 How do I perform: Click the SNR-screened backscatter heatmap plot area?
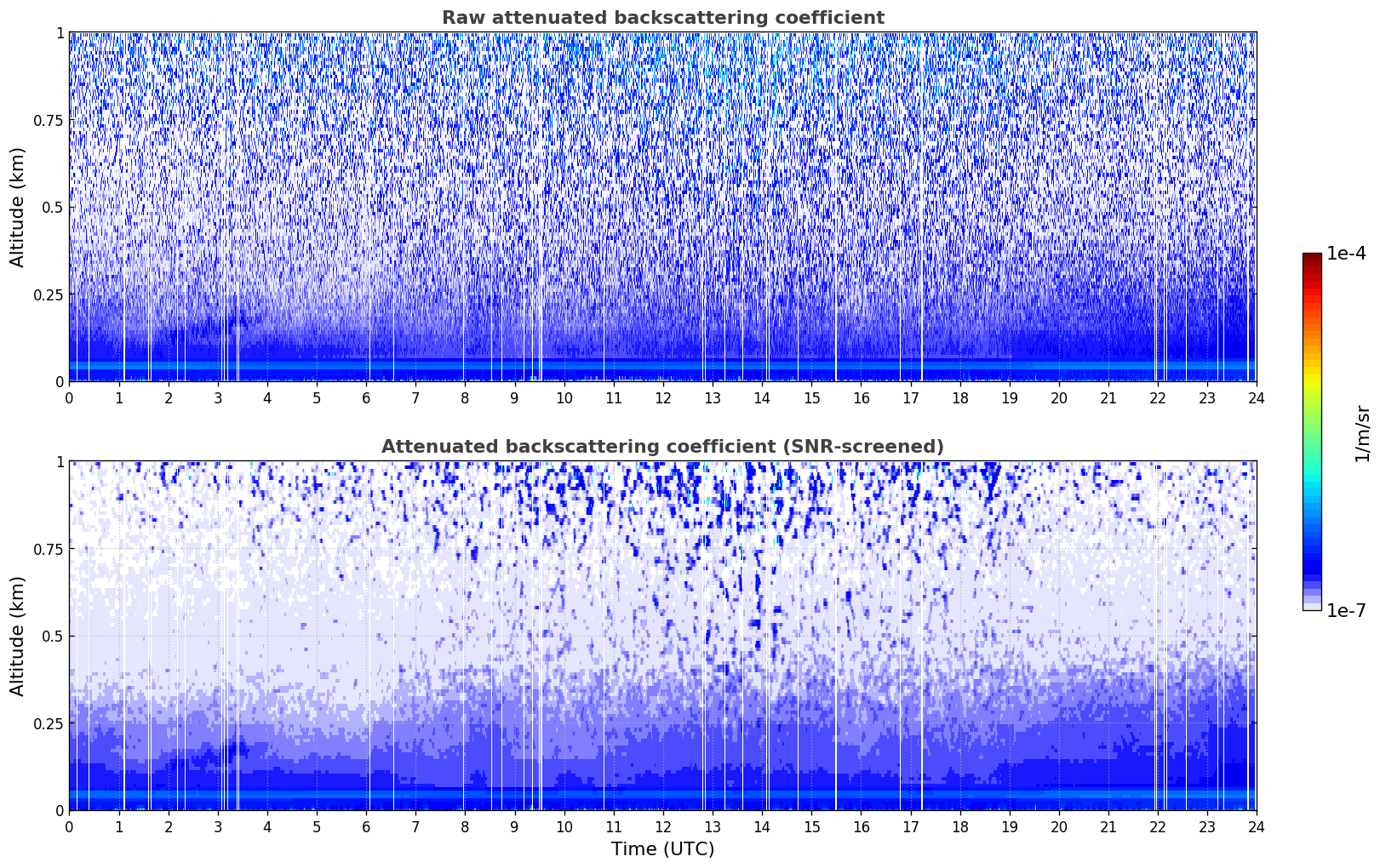pyautogui.click(x=662, y=636)
